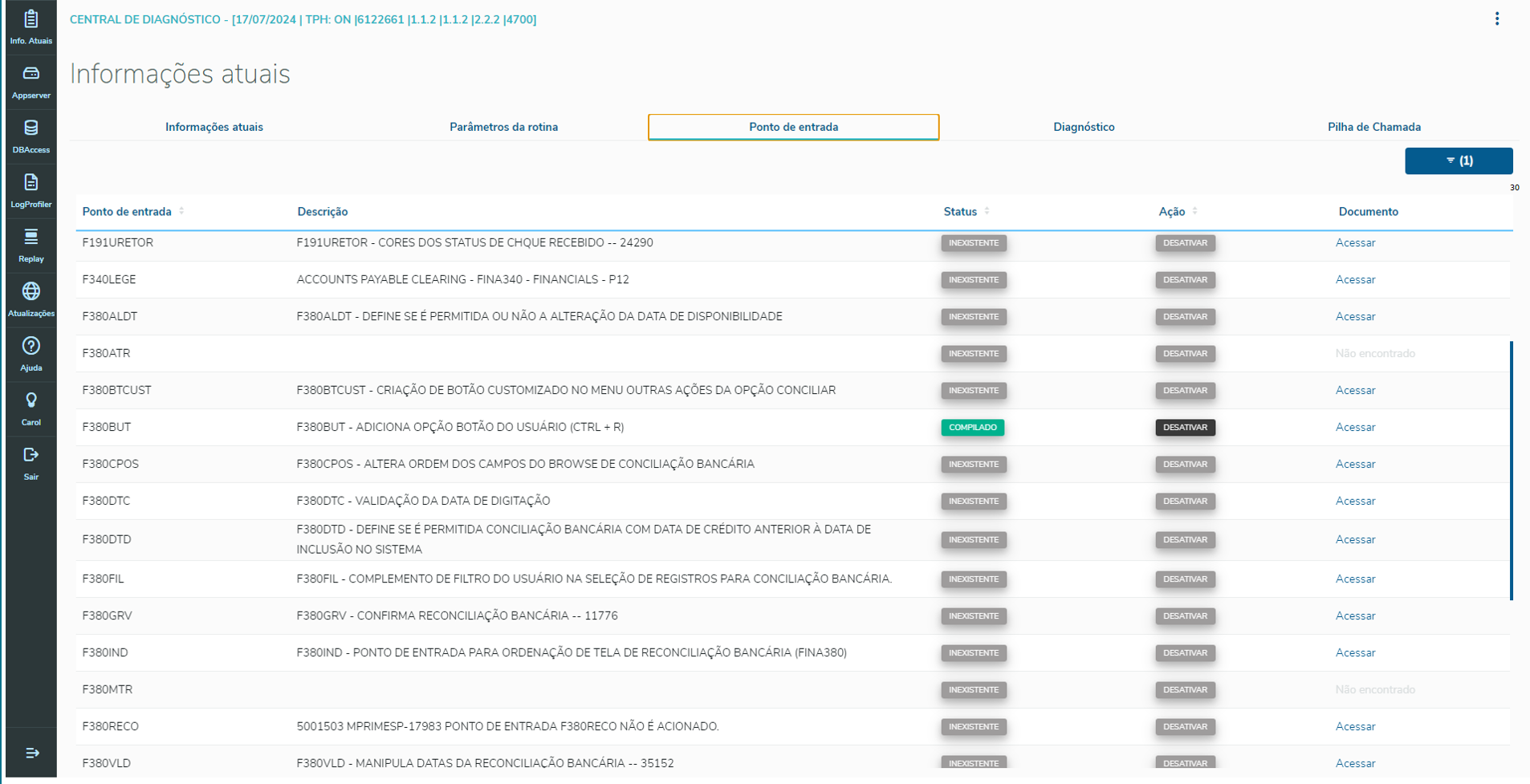Expand the sidebar using the bottom arrow
The image size is (1530, 784).
[31, 754]
